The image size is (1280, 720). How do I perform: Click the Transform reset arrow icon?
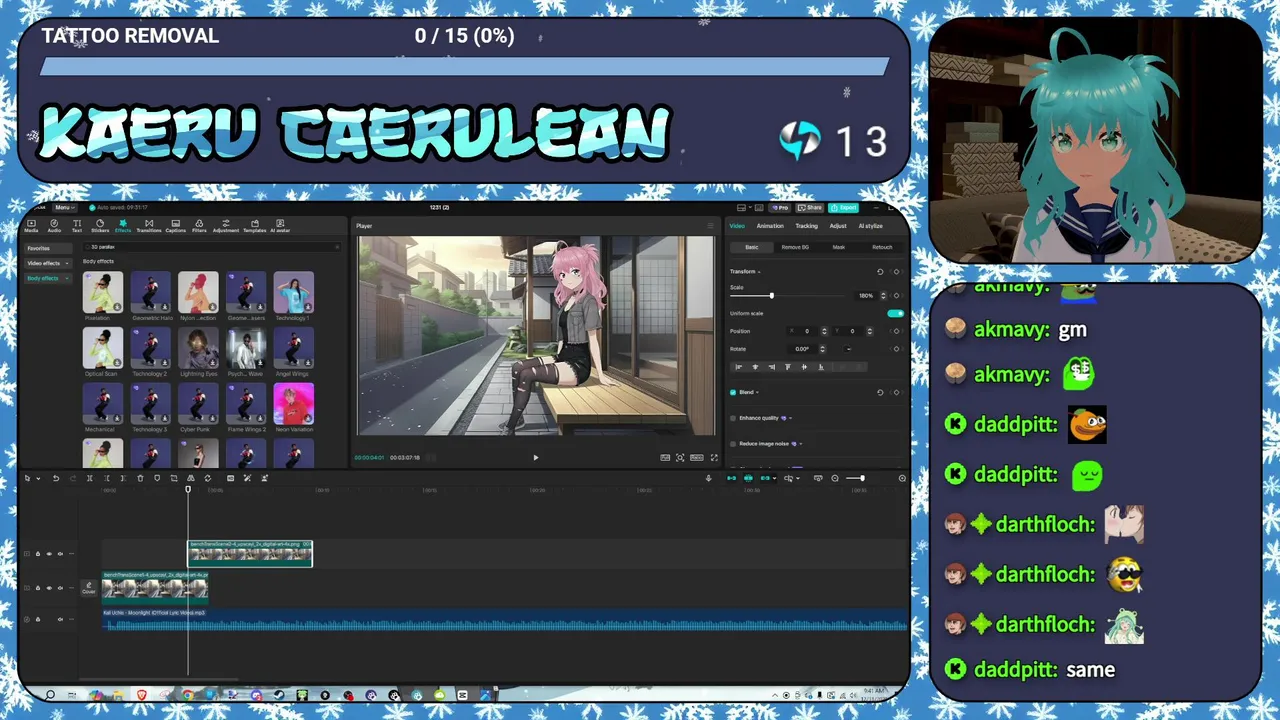pos(880,271)
